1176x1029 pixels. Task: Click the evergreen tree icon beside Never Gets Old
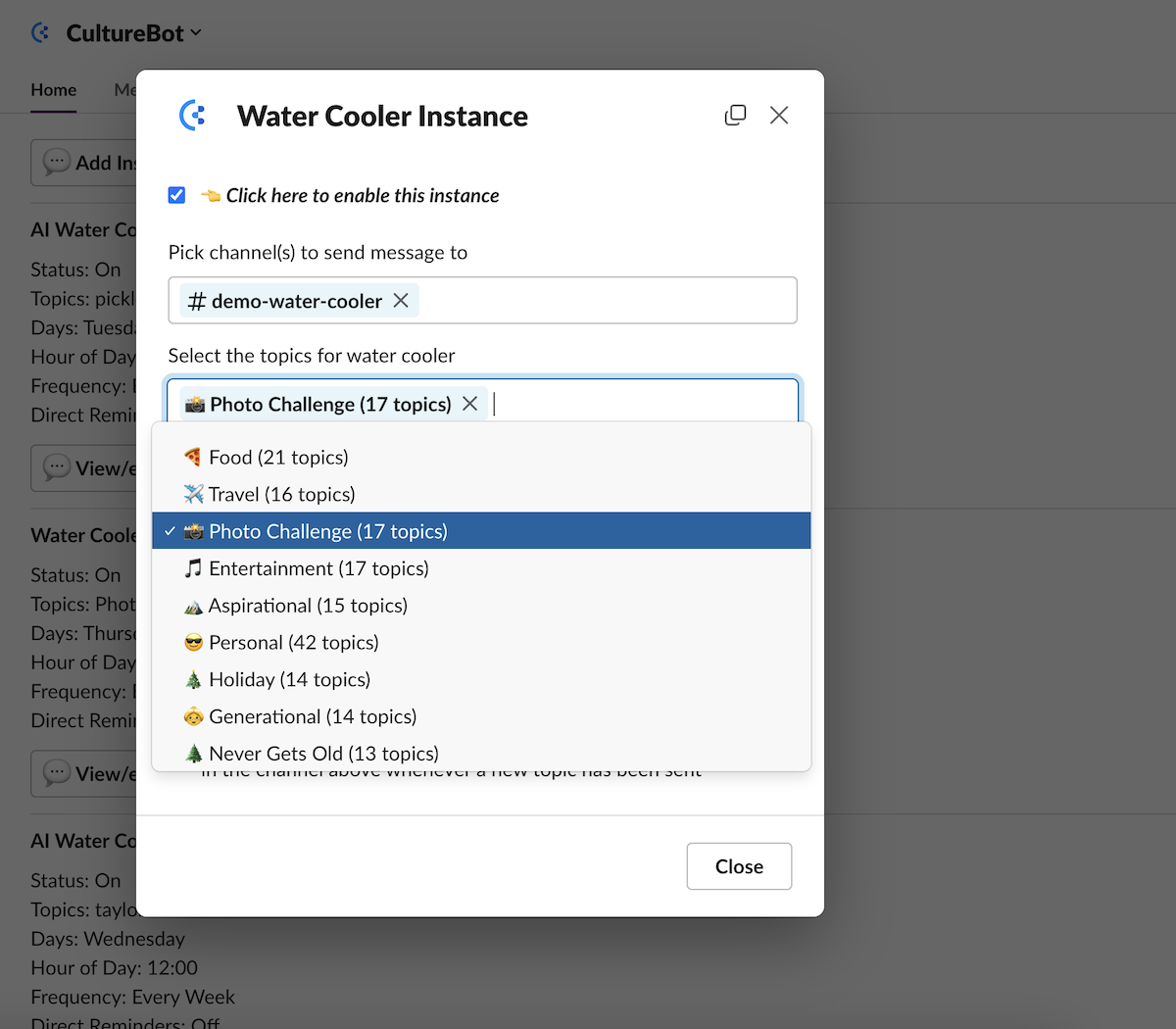click(193, 754)
